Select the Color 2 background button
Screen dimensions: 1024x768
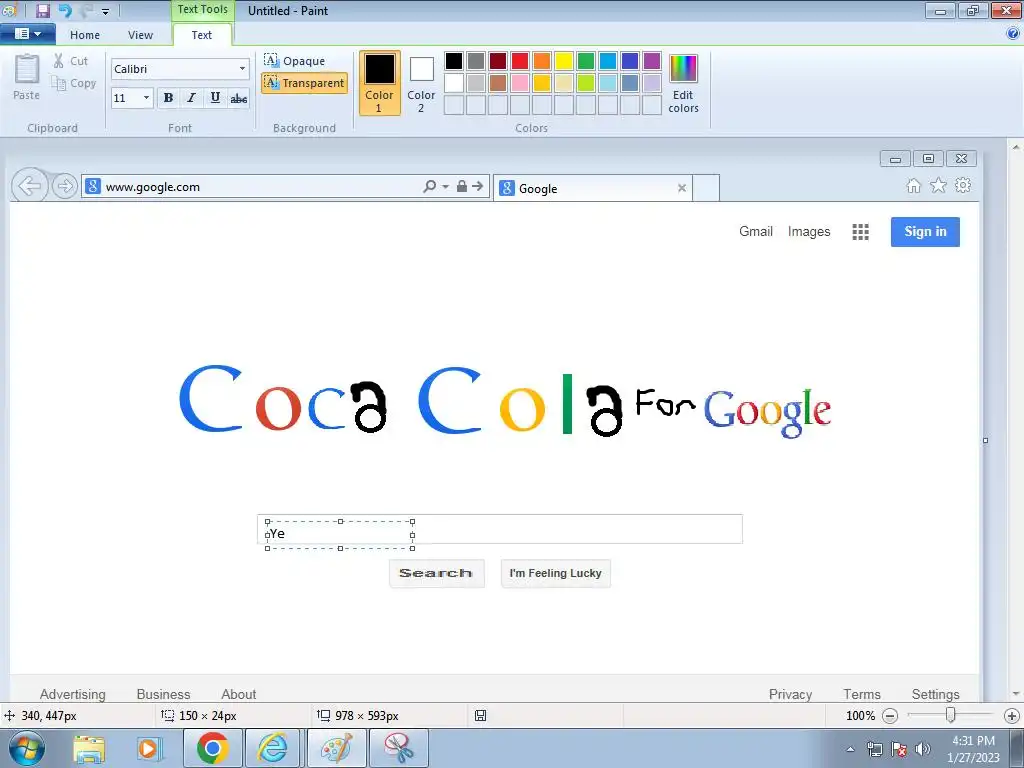(x=421, y=83)
